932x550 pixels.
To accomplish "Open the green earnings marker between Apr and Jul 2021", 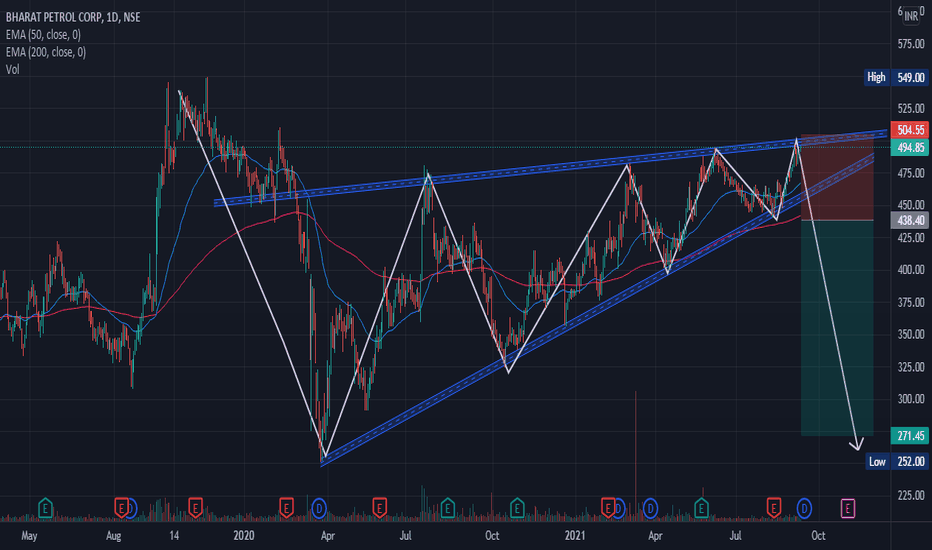I will [x=701, y=508].
